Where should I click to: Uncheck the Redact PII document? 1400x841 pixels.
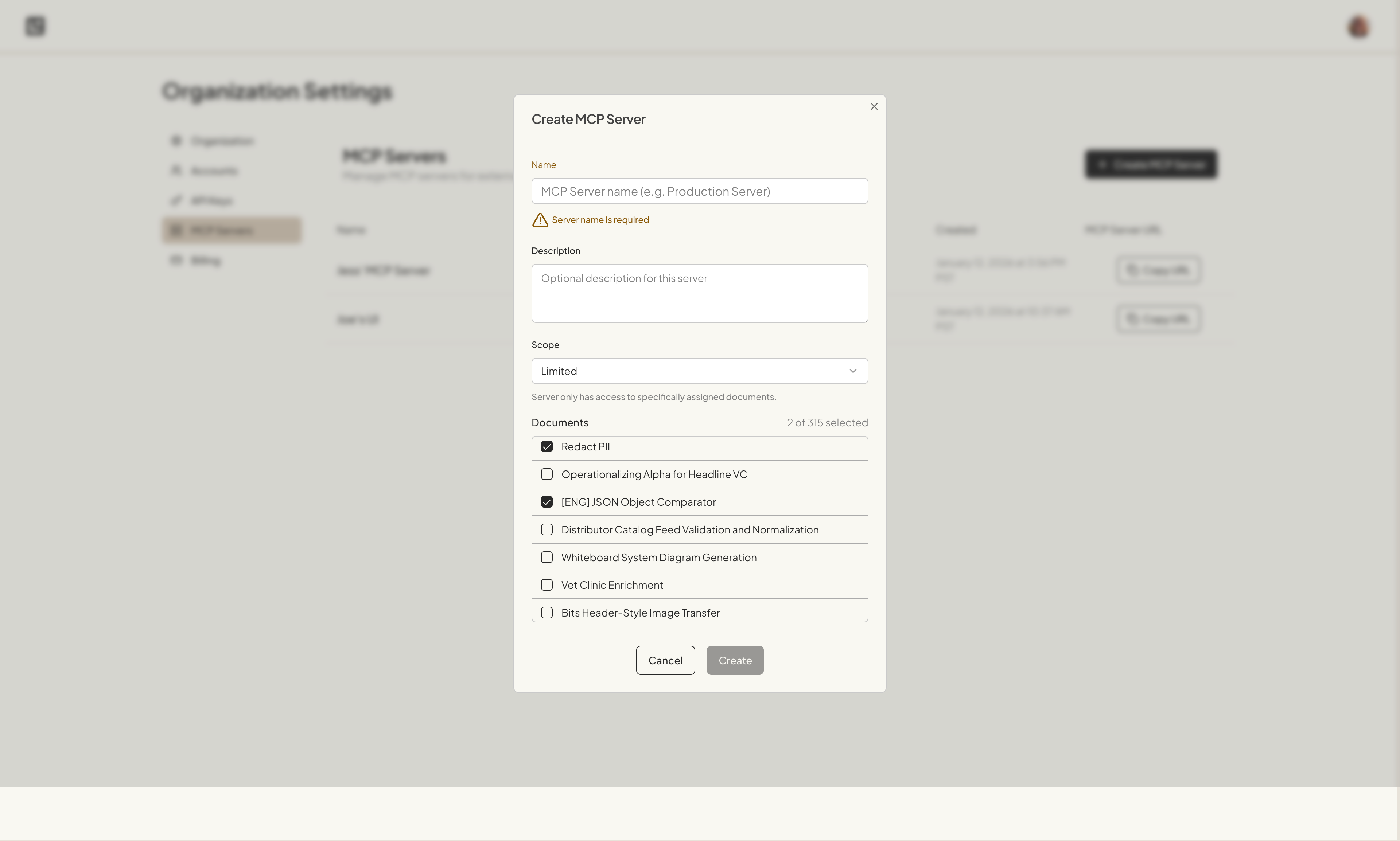pyautogui.click(x=546, y=446)
